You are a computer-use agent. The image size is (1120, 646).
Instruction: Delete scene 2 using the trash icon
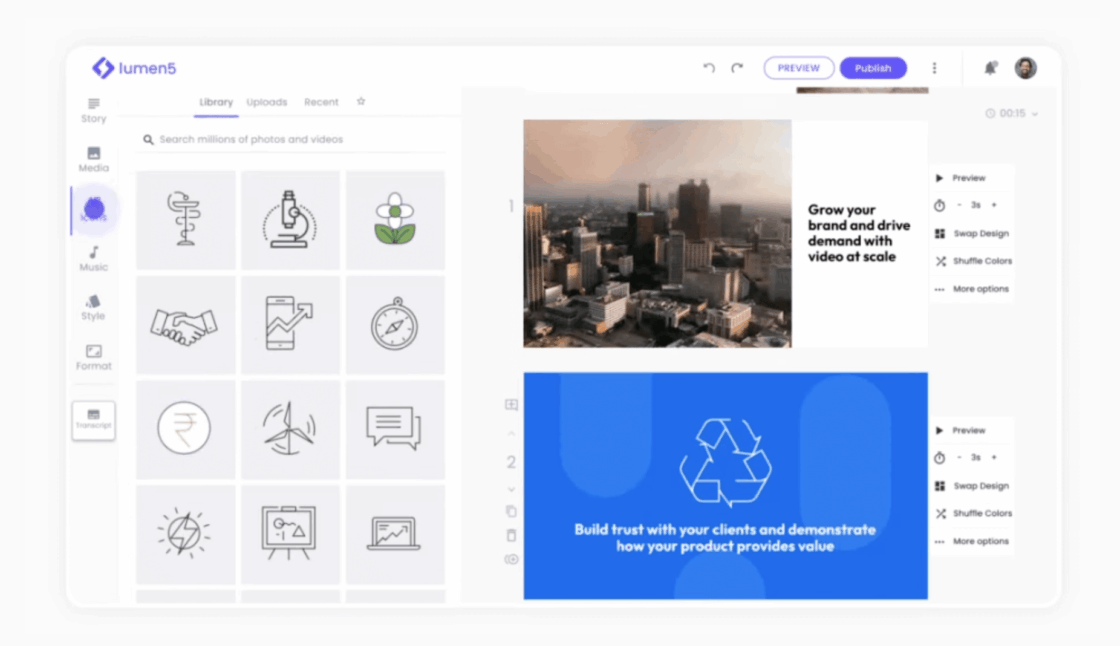click(512, 535)
